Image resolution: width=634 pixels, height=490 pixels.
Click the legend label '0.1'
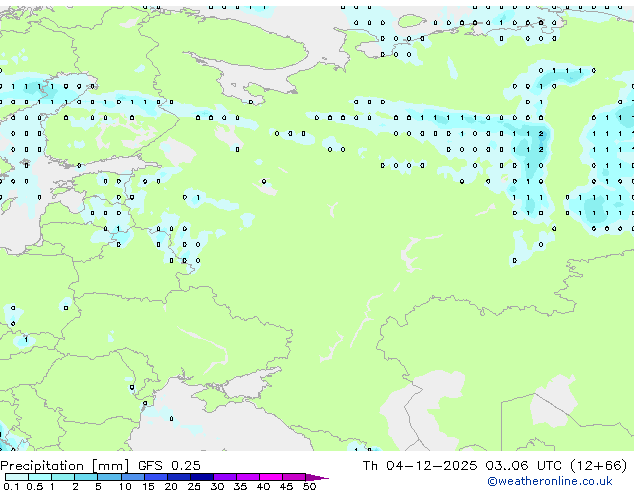(11, 486)
